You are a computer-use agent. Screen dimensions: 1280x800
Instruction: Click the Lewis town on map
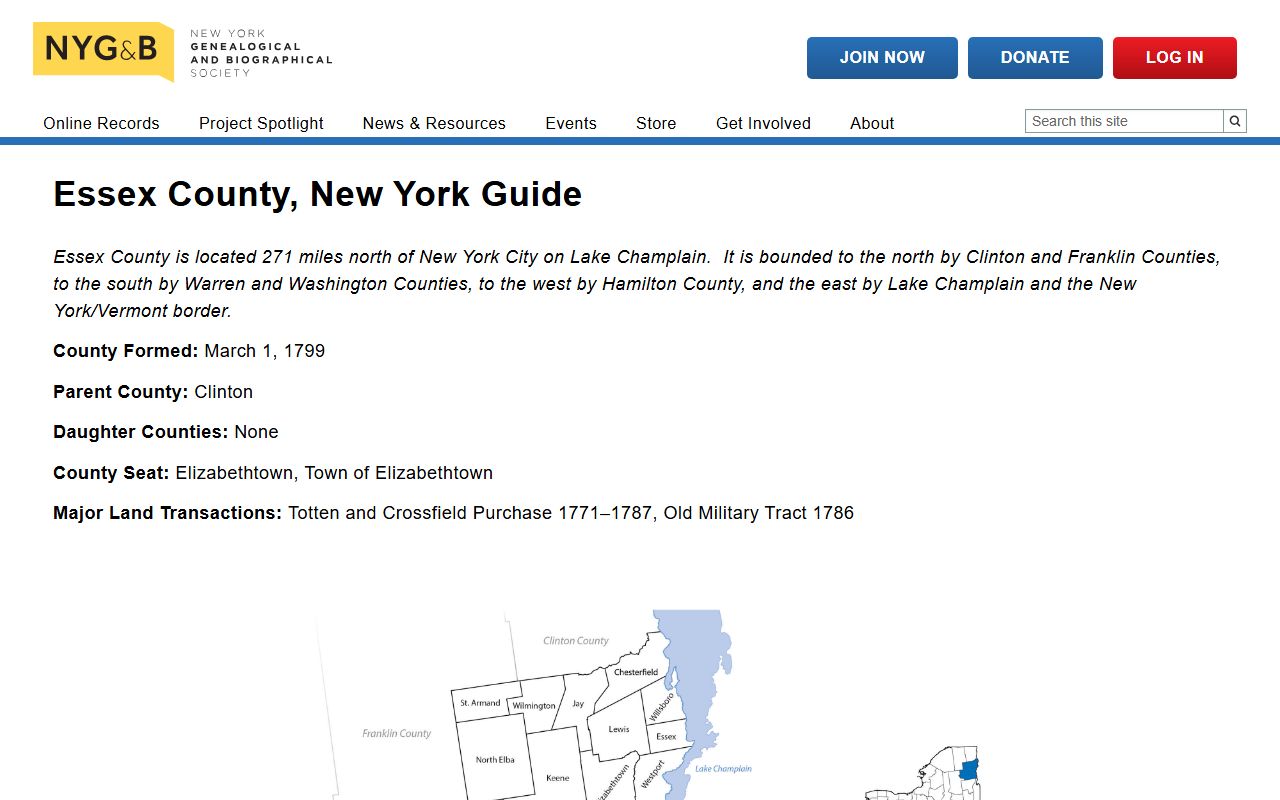pos(619,729)
